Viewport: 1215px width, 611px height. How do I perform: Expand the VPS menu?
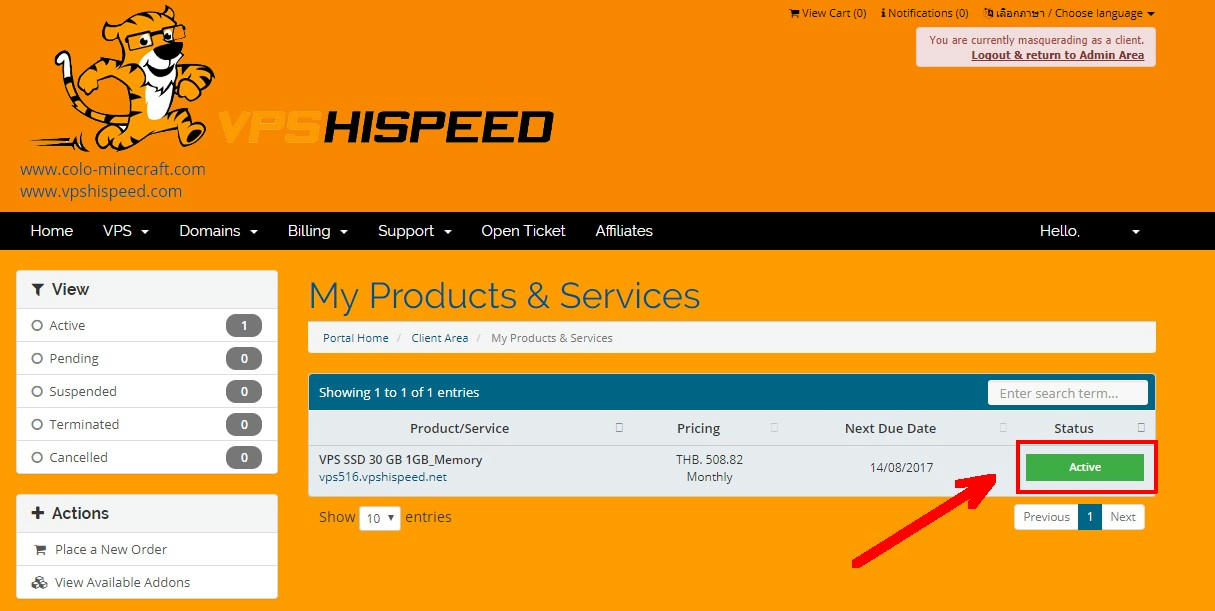126,231
